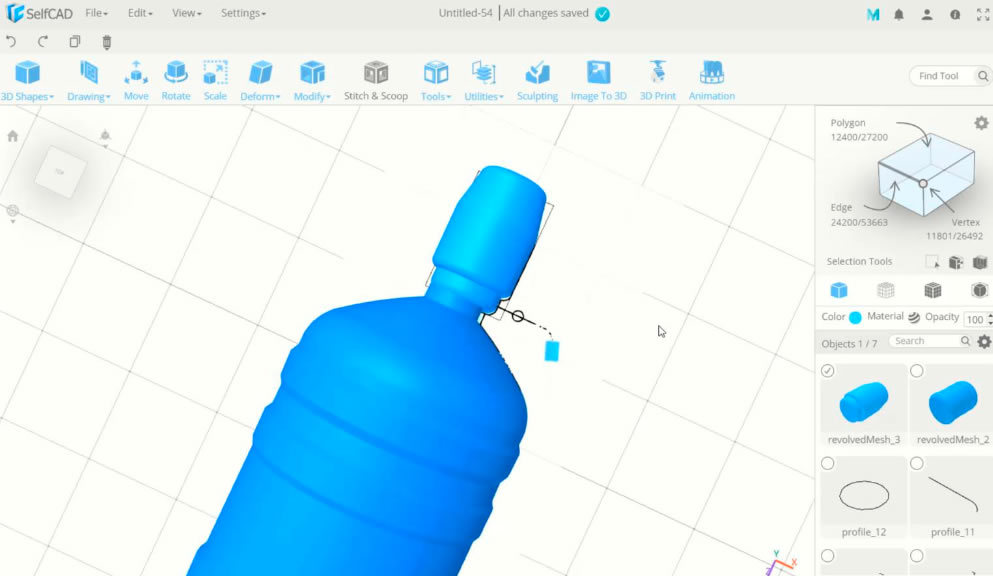Open Stitch & Scoop tool
The width and height of the screenshot is (993, 576).
point(376,80)
